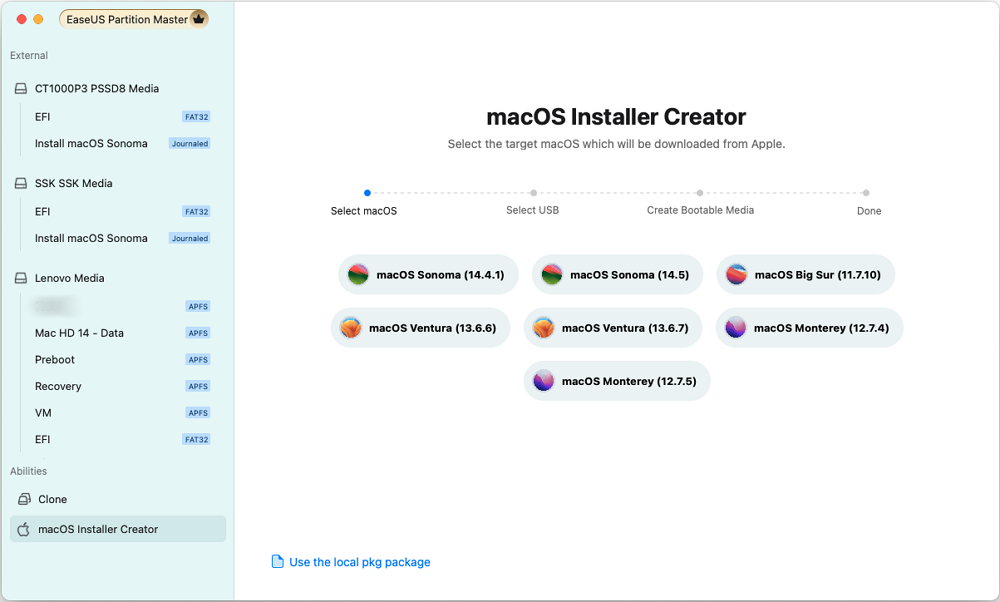1000x602 pixels.
Task: Open macOS Installer Creator via its Apple icon
Action: click(22, 529)
